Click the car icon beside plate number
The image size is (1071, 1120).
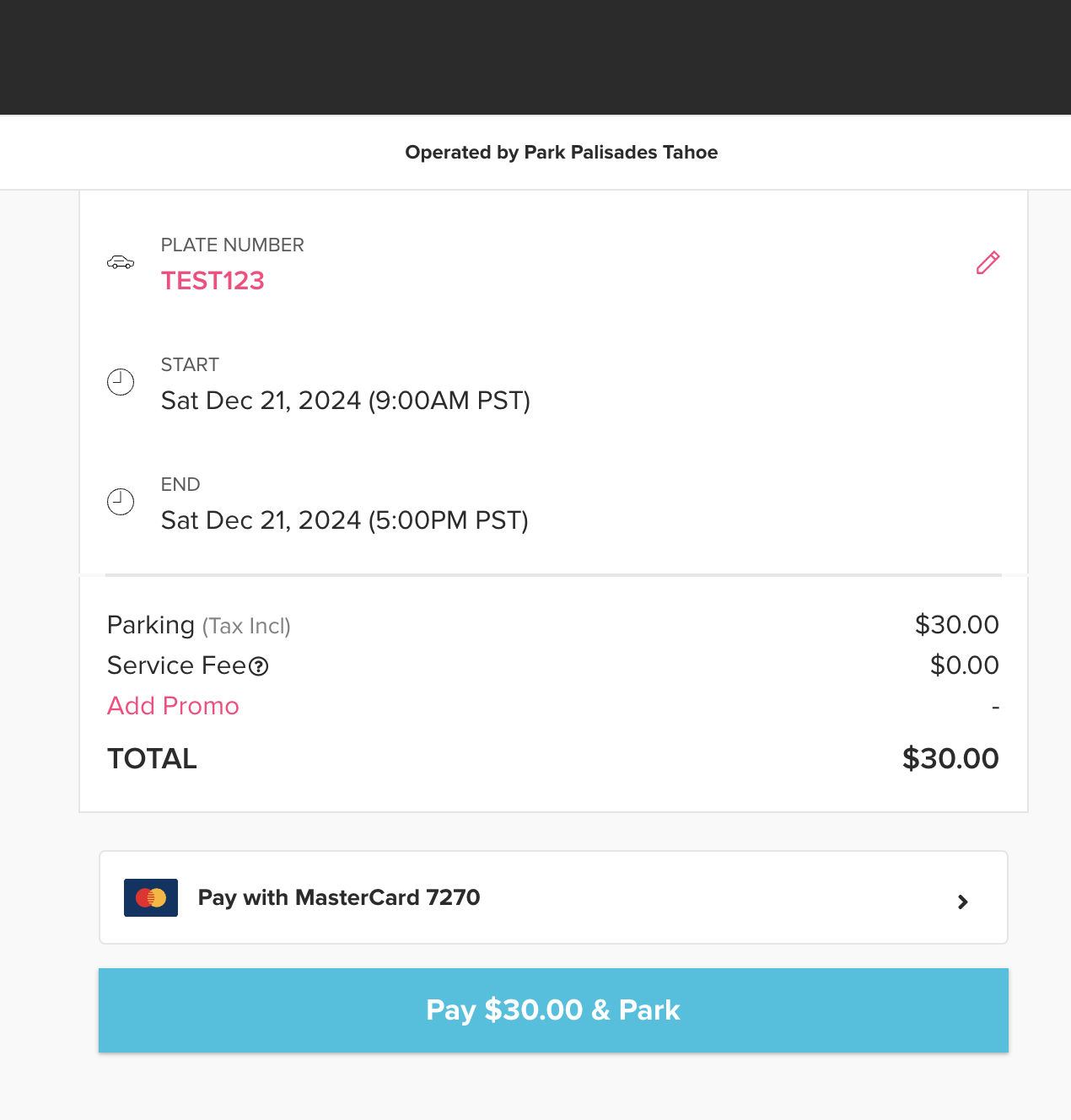pos(121,262)
